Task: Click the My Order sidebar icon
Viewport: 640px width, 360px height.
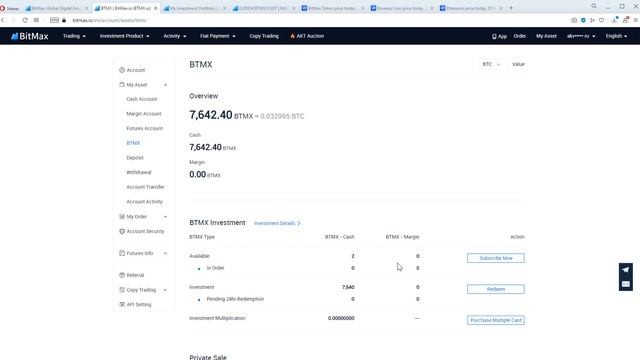Action: coord(122,216)
